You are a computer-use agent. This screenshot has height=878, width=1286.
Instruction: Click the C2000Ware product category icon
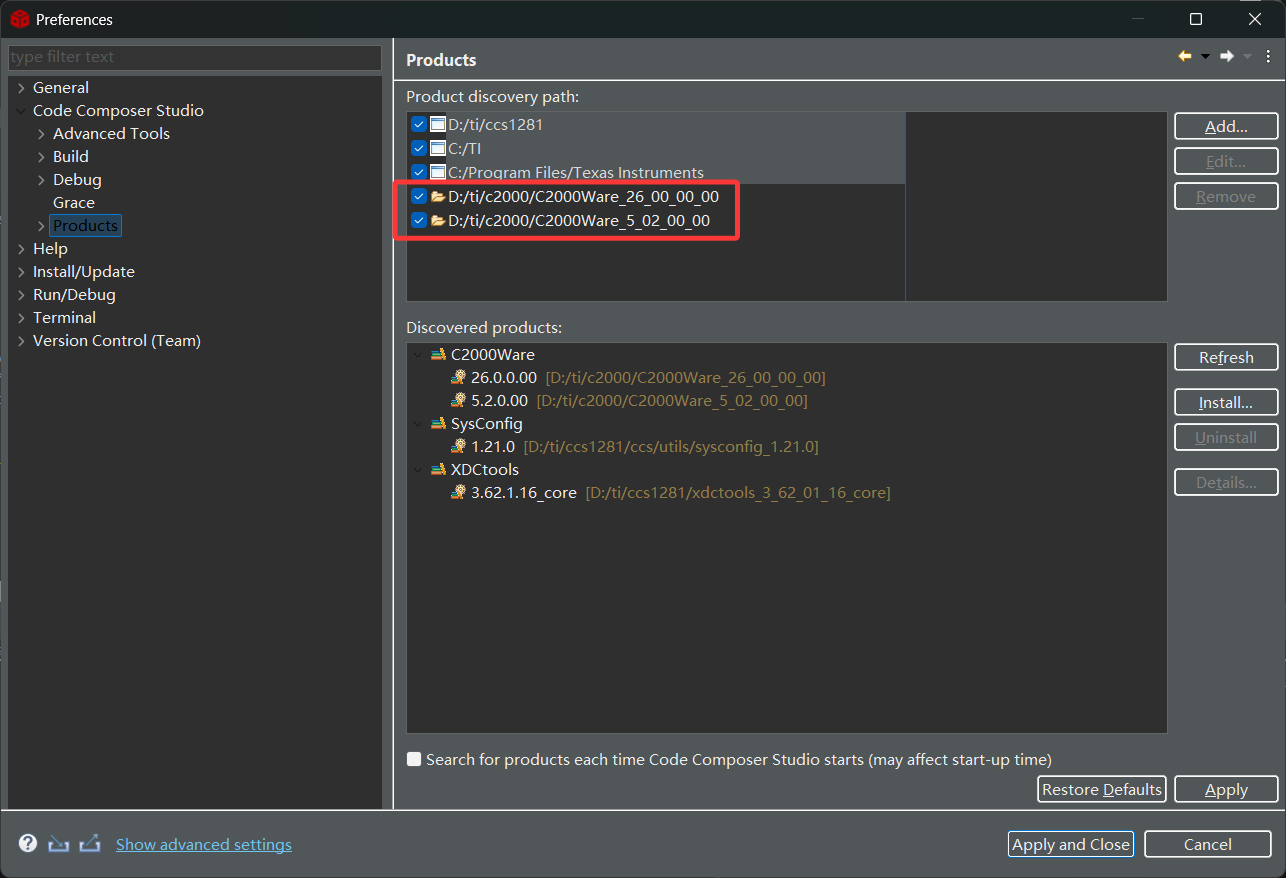pyautogui.click(x=438, y=355)
